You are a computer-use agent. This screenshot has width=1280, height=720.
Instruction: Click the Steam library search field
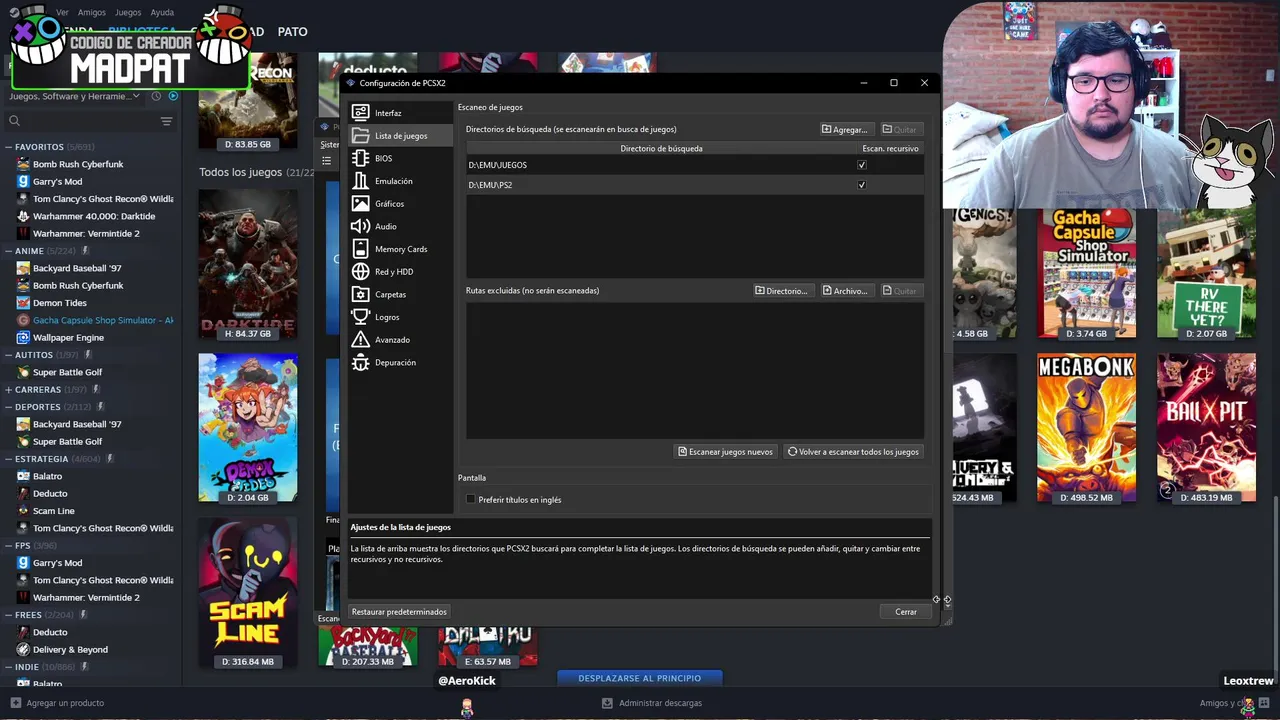[88, 121]
